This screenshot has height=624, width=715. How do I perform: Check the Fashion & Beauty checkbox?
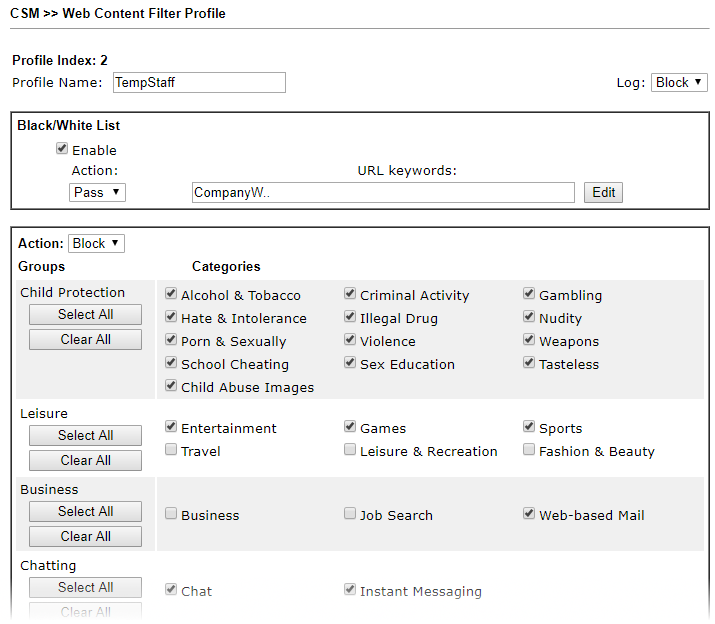point(529,451)
